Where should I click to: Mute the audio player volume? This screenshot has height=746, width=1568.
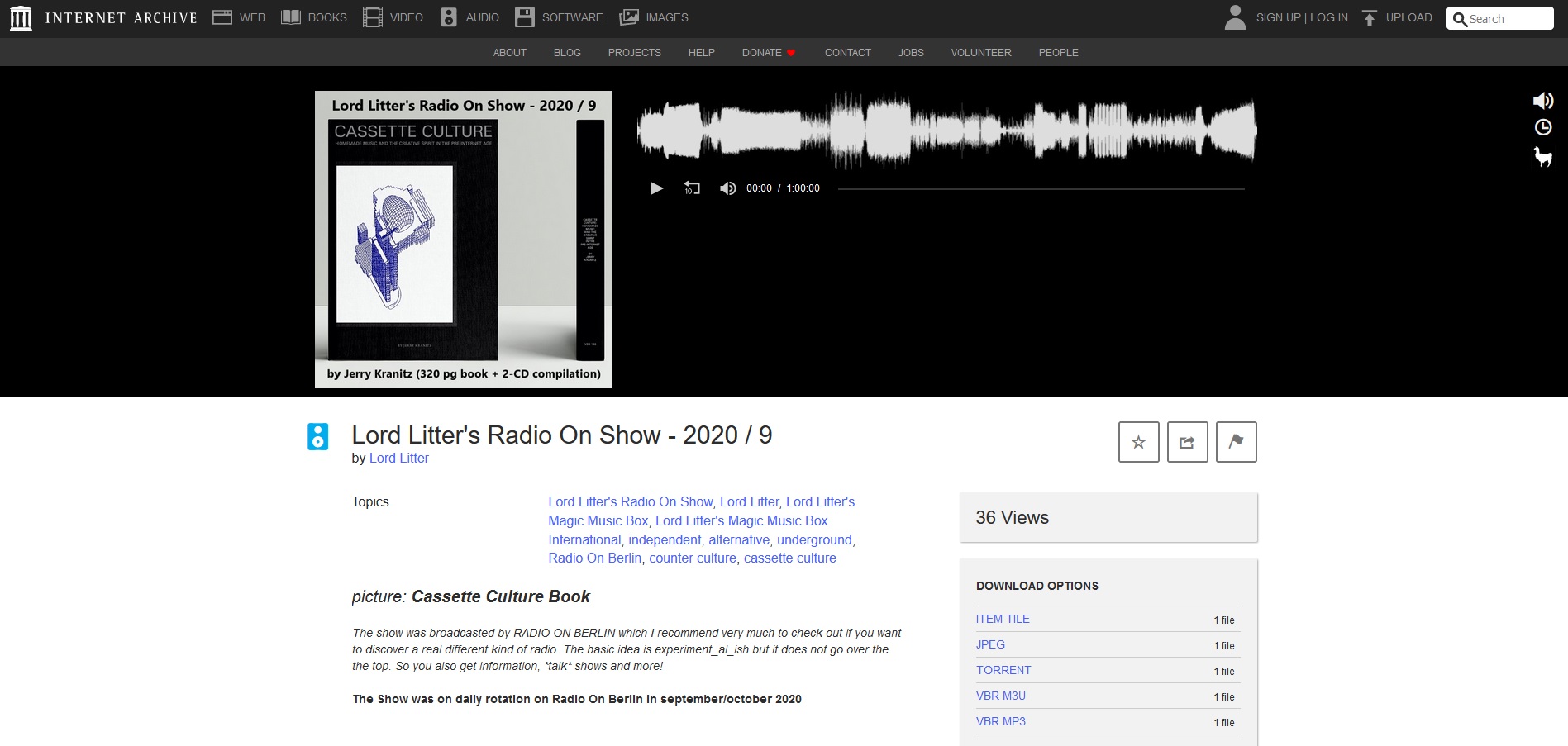pos(727,188)
